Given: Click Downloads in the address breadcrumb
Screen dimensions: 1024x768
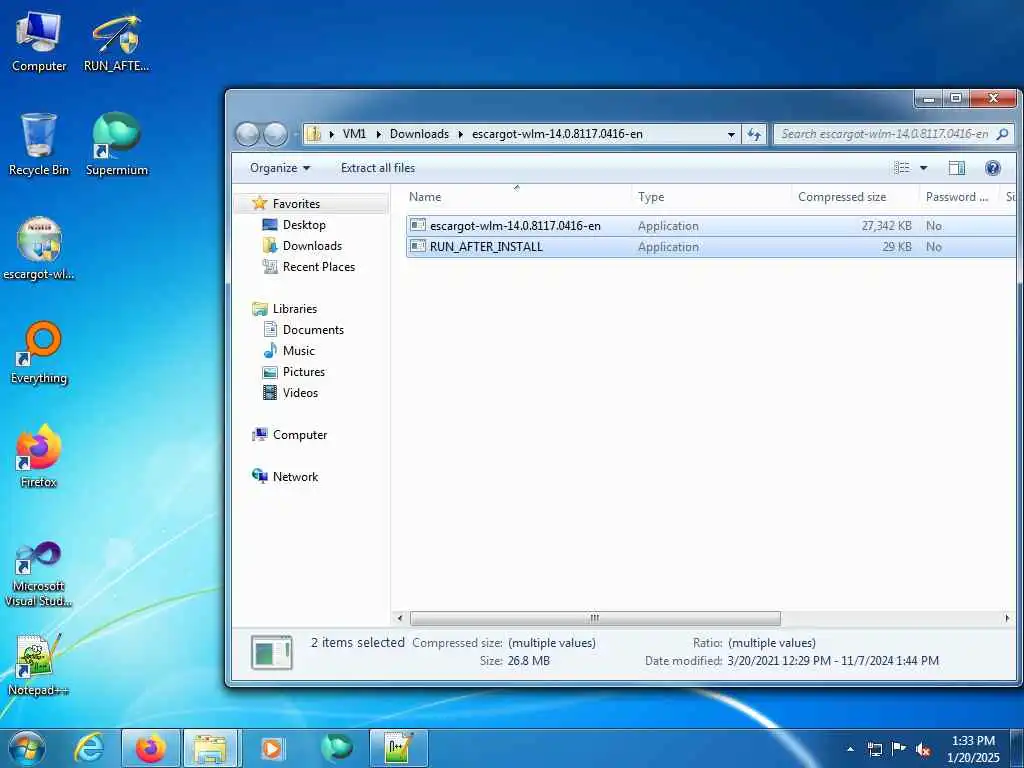Looking at the screenshot, I should 419,134.
